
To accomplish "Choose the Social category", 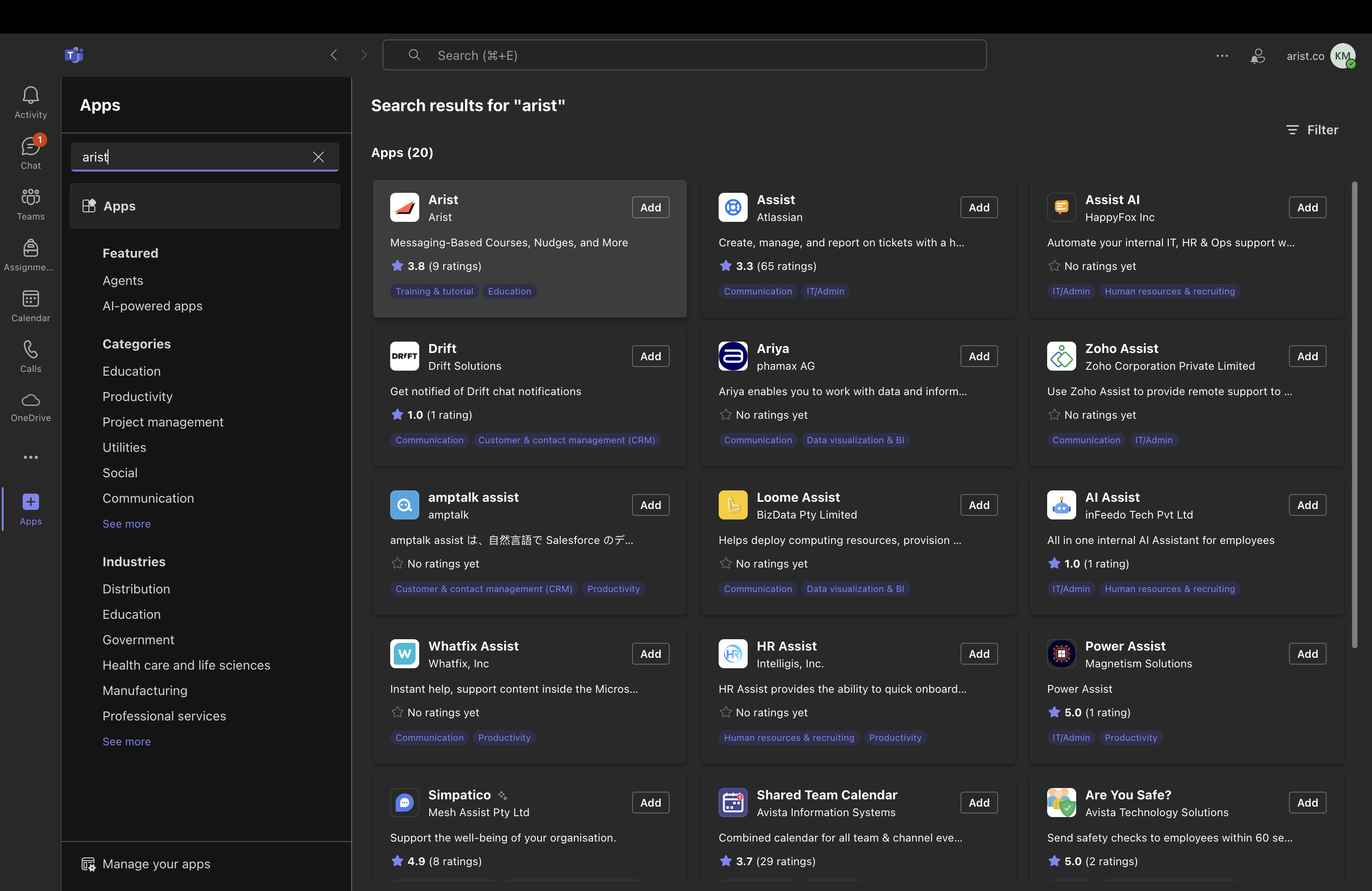I will point(120,473).
